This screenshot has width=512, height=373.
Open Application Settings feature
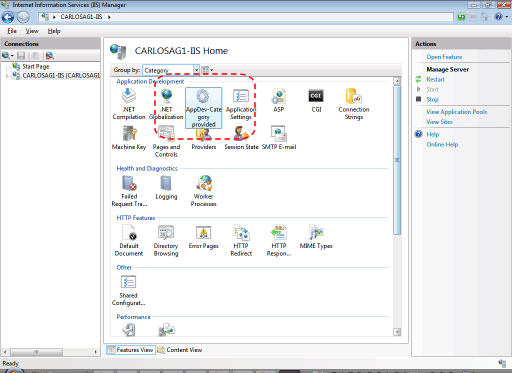pyautogui.click(x=241, y=104)
